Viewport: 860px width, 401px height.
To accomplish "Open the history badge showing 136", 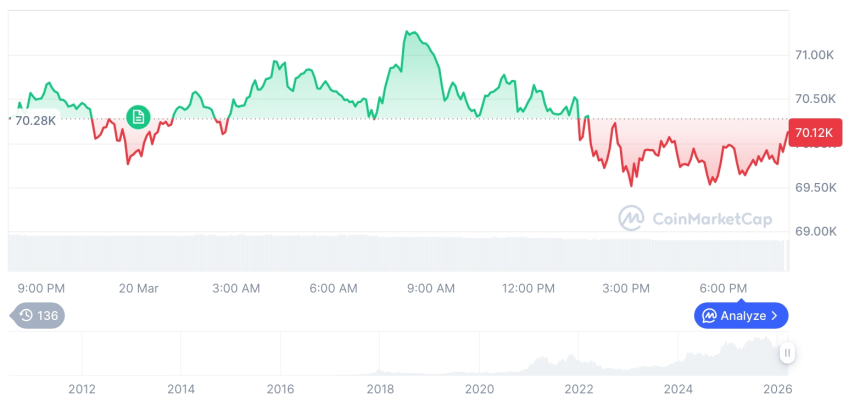I will point(39,315).
